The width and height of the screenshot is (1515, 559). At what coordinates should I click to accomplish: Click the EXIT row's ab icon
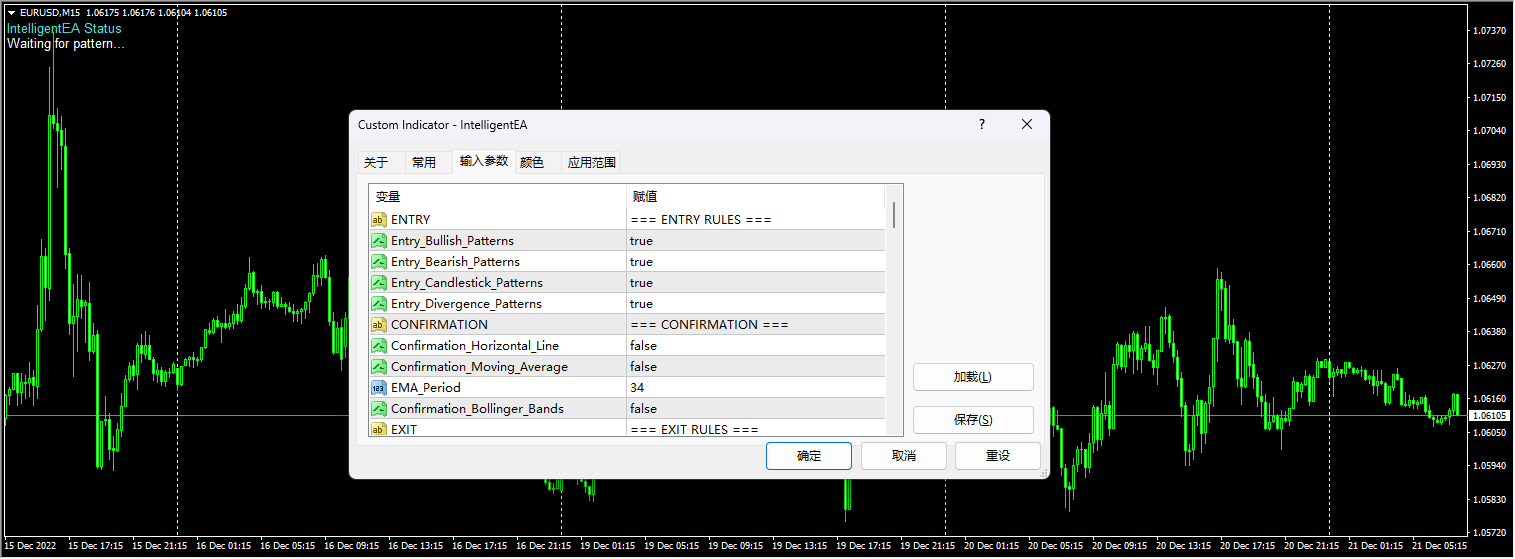click(379, 429)
